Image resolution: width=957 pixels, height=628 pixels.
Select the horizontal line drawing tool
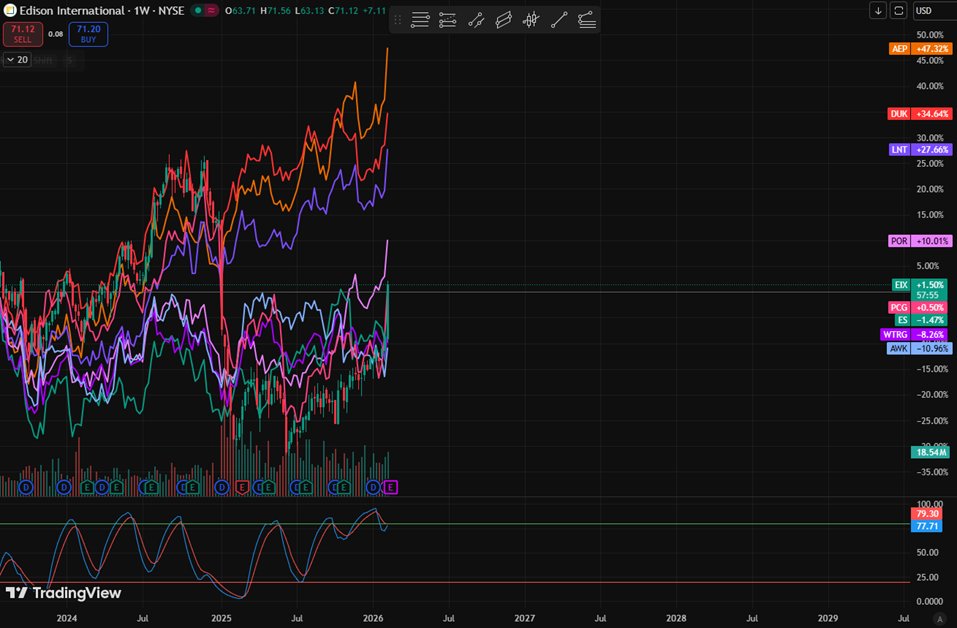pyautogui.click(x=420, y=20)
